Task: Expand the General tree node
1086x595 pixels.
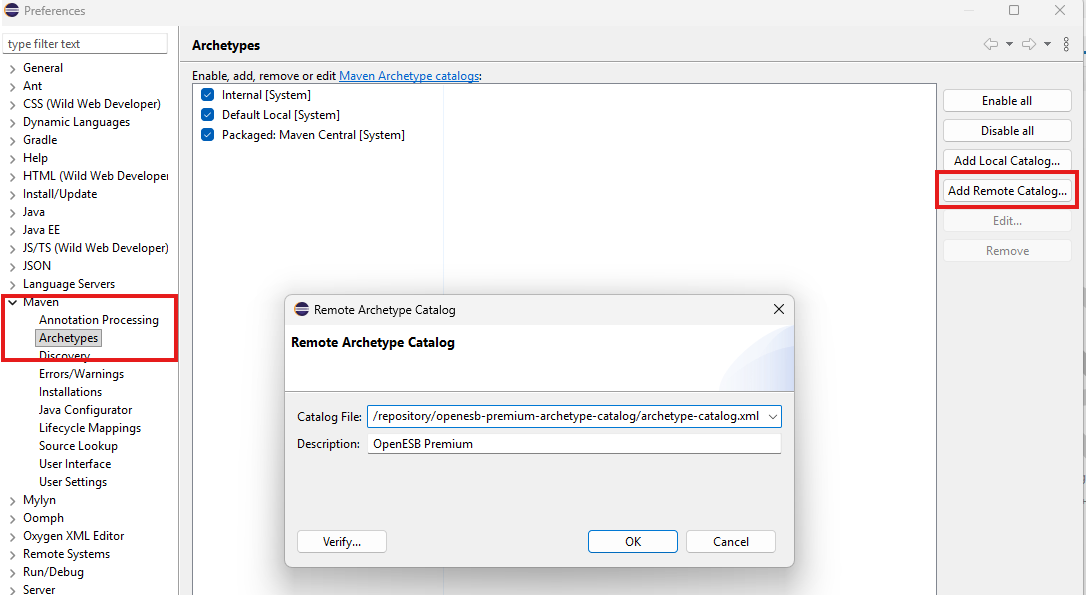Action: point(12,69)
